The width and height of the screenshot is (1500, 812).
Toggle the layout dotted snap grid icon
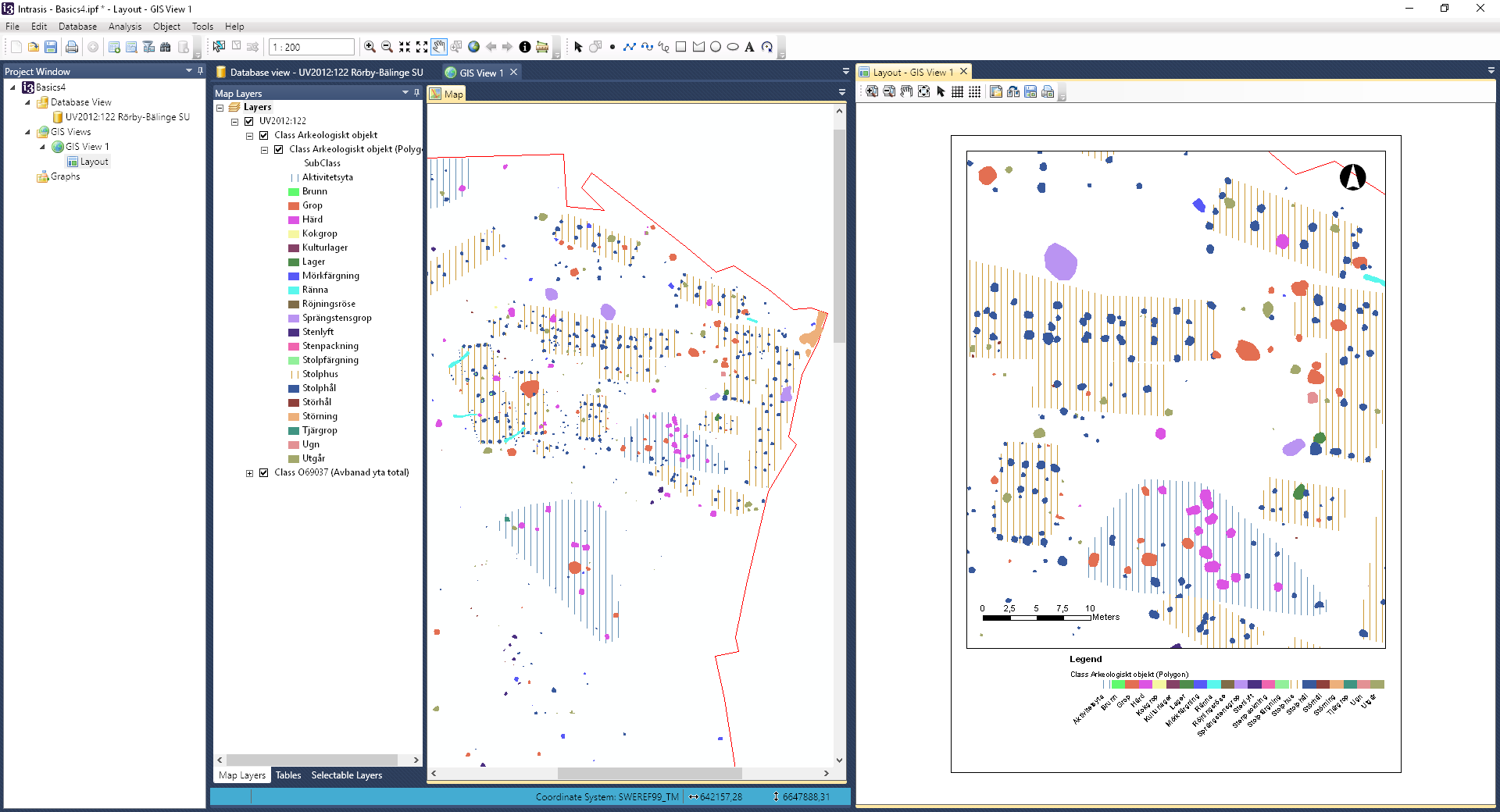pyautogui.click(x=974, y=91)
